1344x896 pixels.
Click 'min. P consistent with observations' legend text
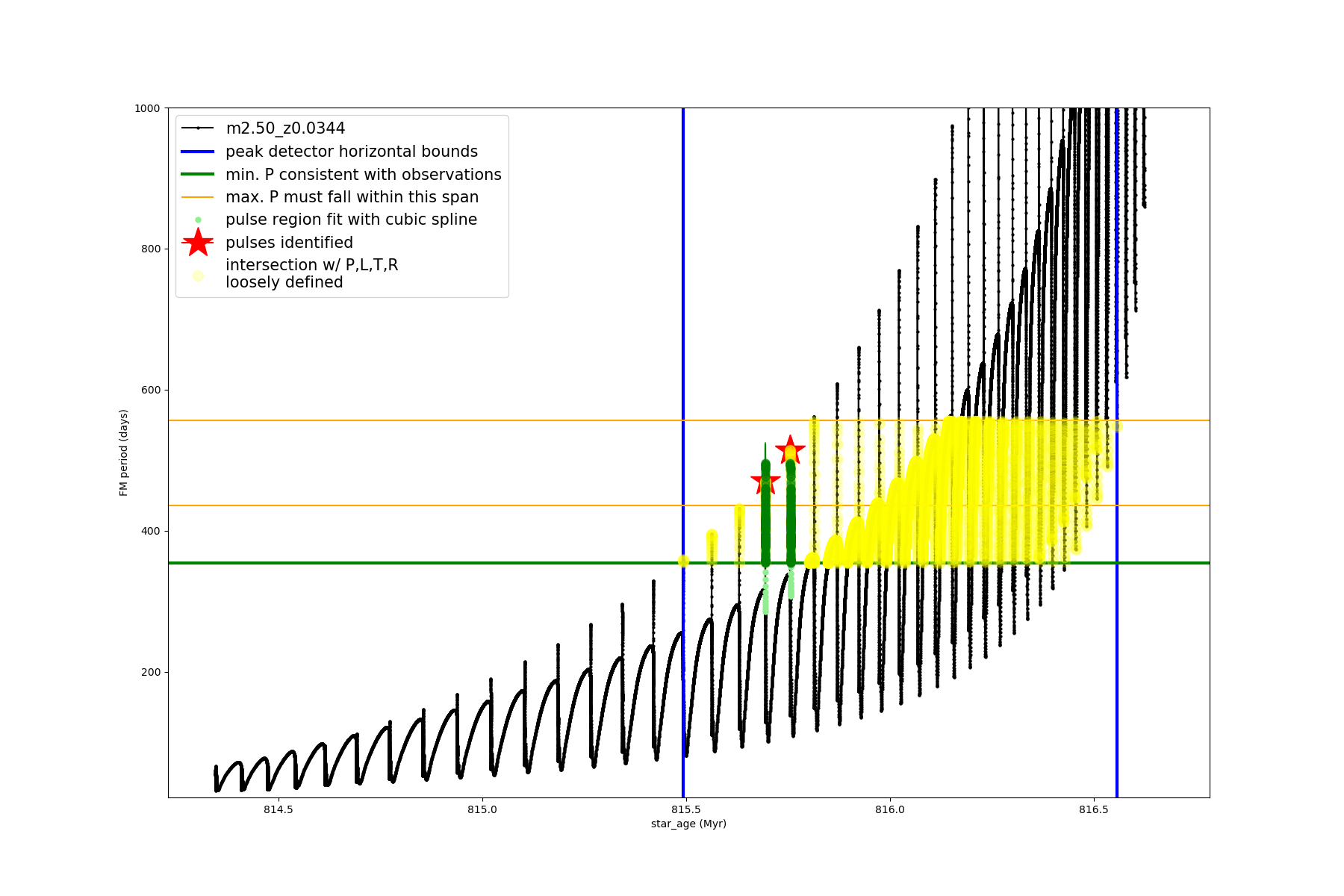(364, 175)
